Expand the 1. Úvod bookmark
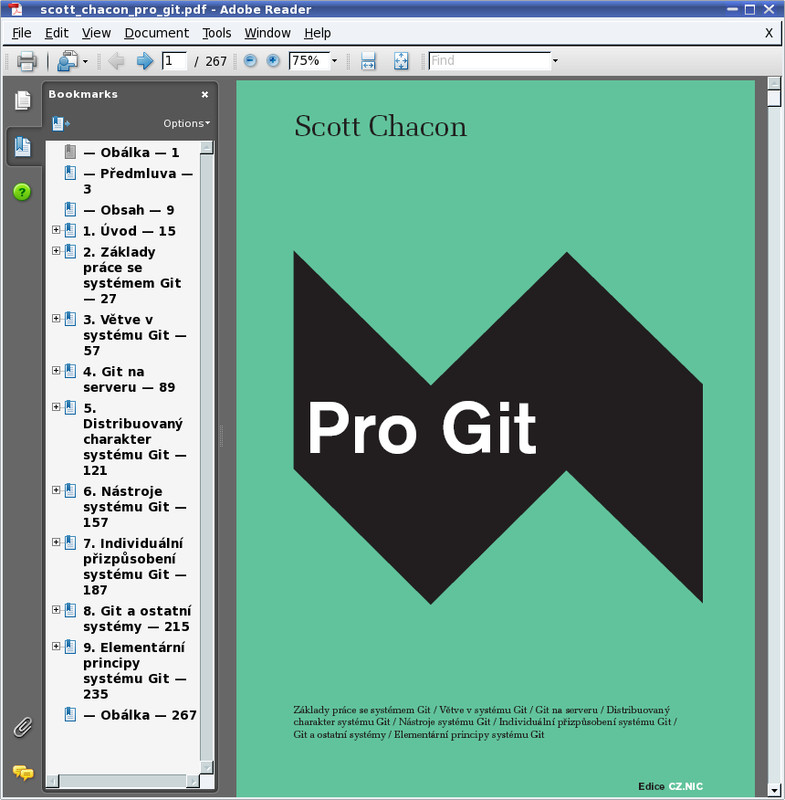The image size is (785, 800). point(56,230)
